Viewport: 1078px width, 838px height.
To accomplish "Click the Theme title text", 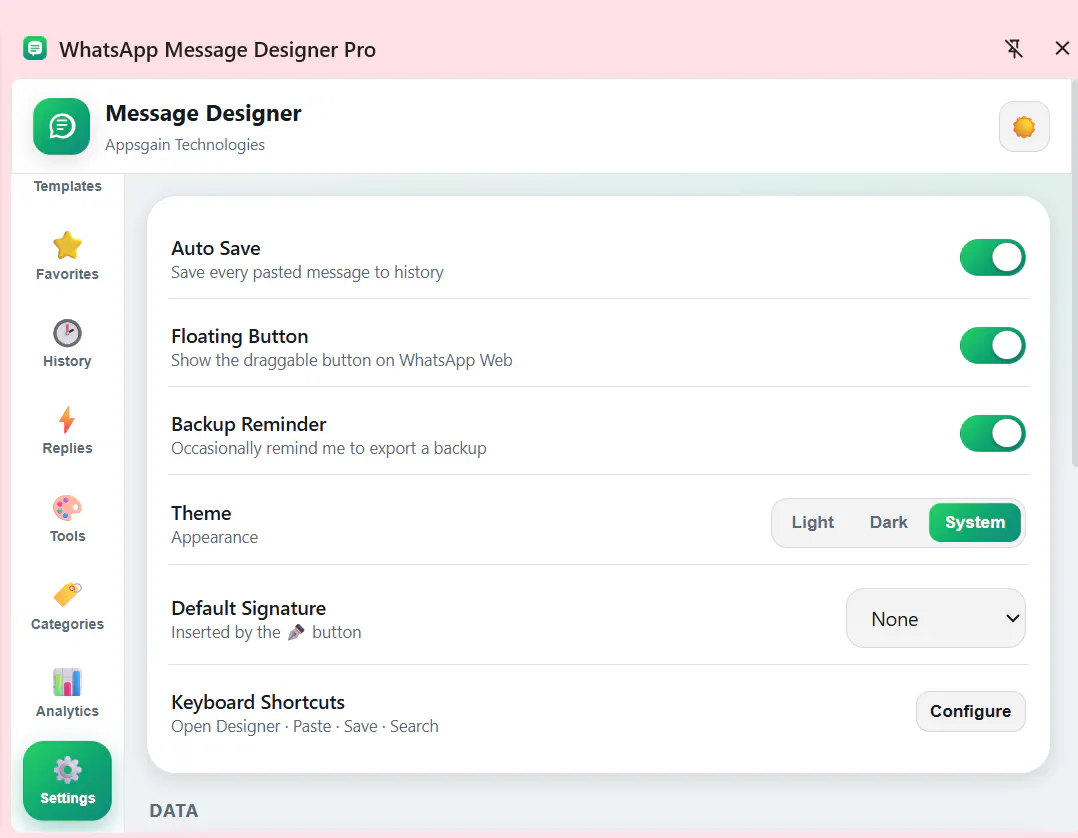I will [x=201, y=514].
